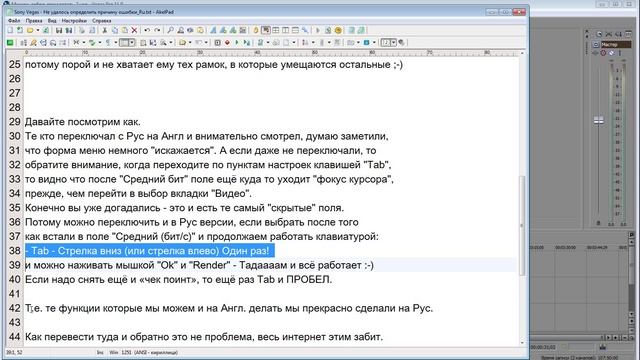Viewport: 640px width, 360px height.
Task: Expand the dropdown beside the green double-arrow icon
Action: click(x=100, y=42)
